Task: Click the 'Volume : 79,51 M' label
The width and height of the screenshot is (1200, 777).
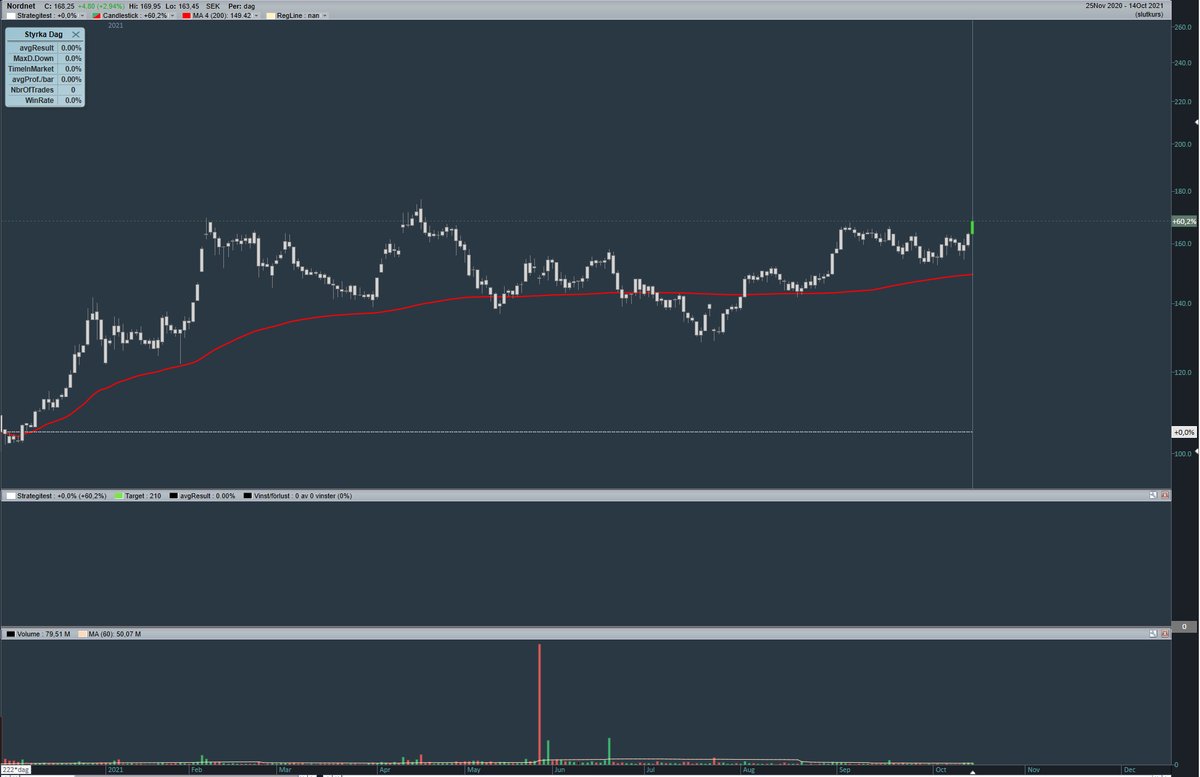Action: [43, 634]
